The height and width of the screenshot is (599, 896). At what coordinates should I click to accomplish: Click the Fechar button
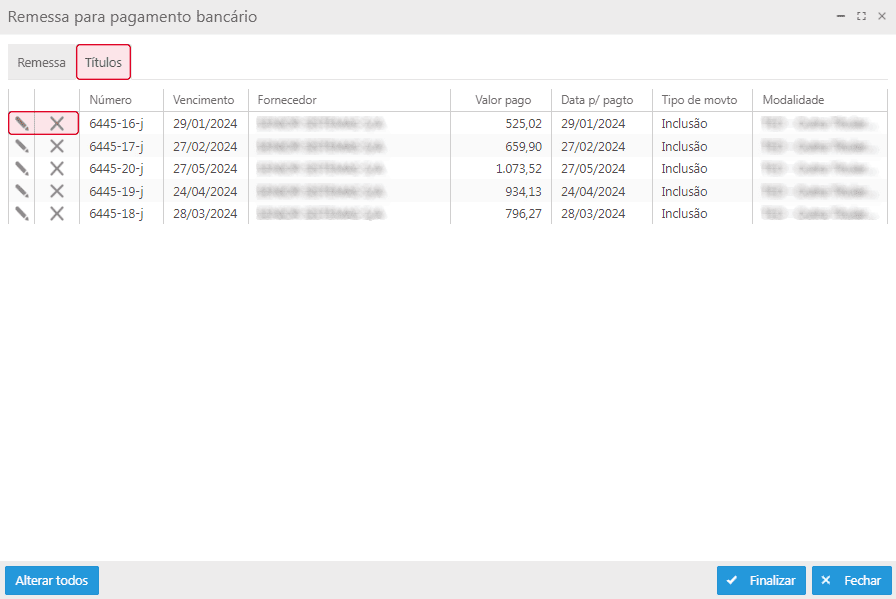coord(851,580)
